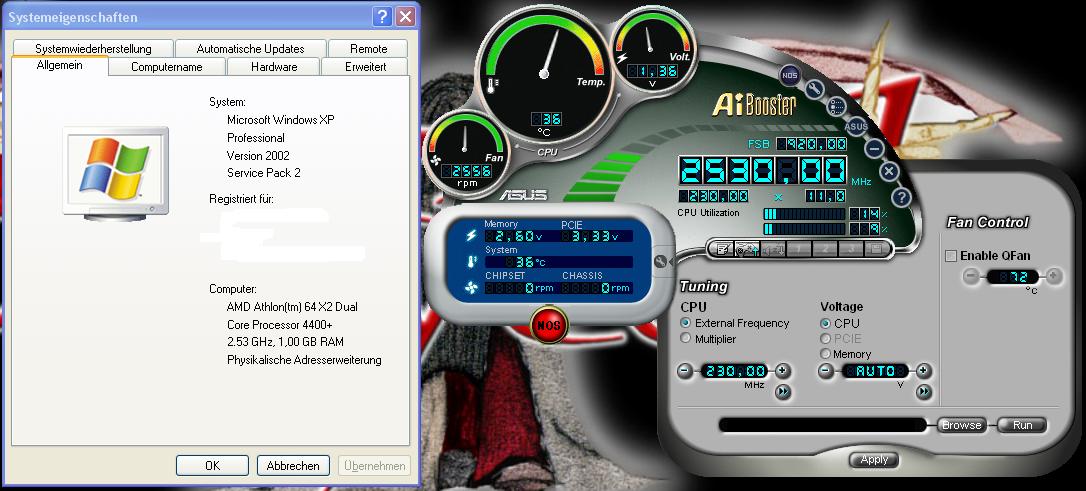The height and width of the screenshot is (491, 1086).
Task: Click help question mark in Systemeigenschaften title bar
Action: tap(382, 17)
